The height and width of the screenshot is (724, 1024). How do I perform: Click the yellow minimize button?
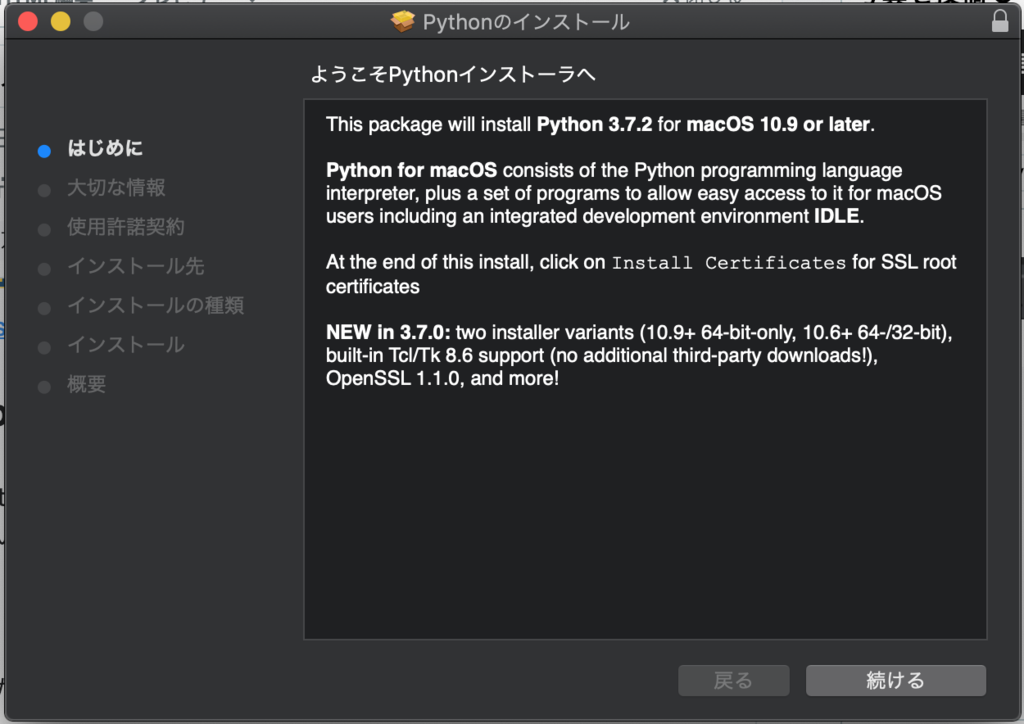coord(58,20)
